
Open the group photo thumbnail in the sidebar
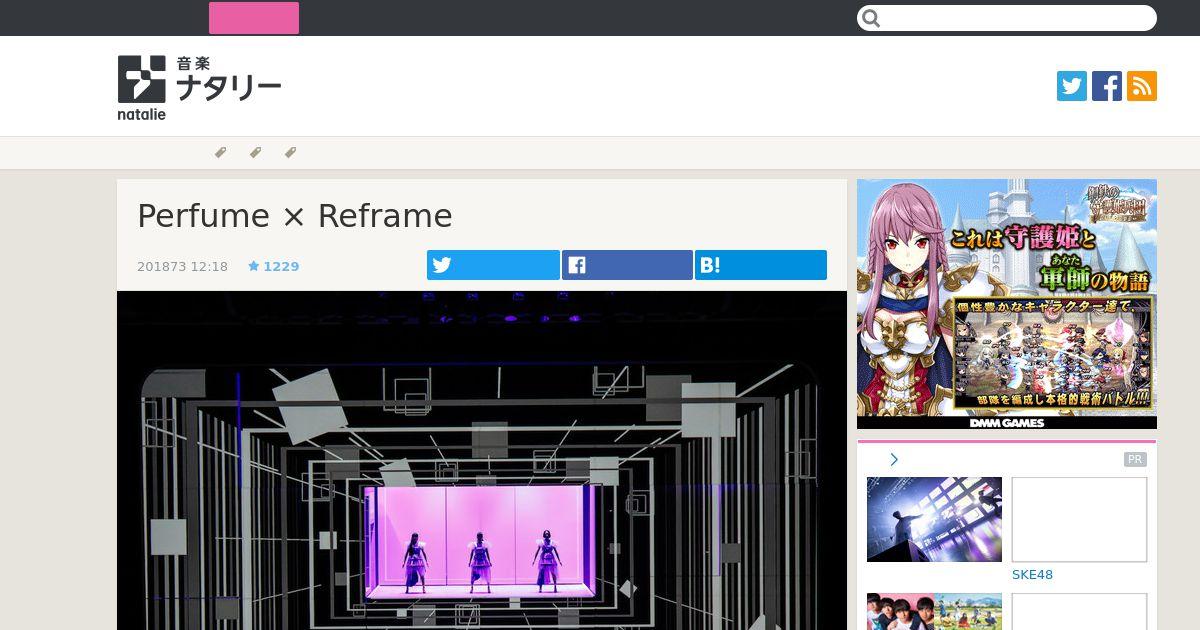(x=934, y=611)
